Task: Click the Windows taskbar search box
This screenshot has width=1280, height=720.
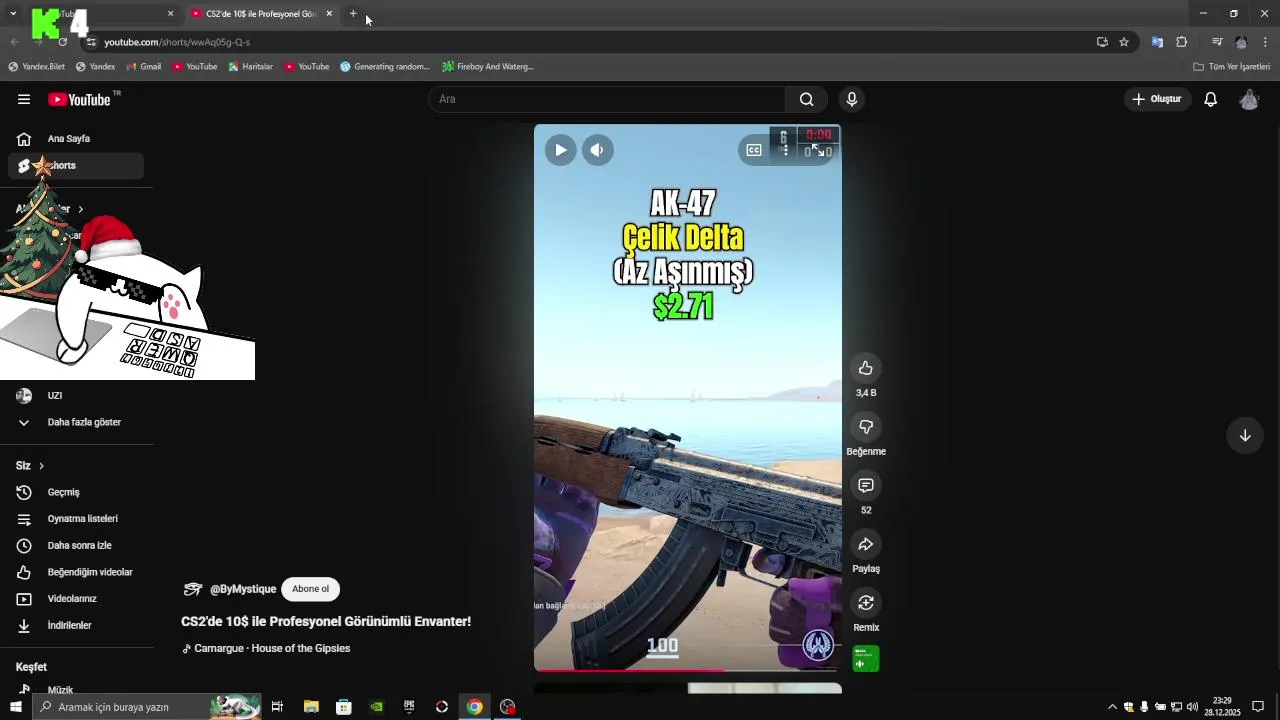Action: click(148, 707)
